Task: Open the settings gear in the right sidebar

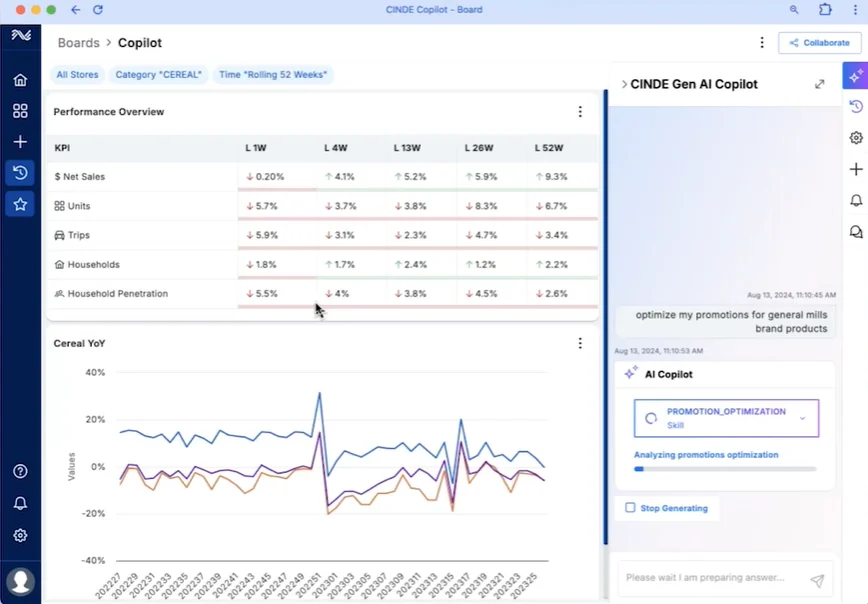Action: 855,138
